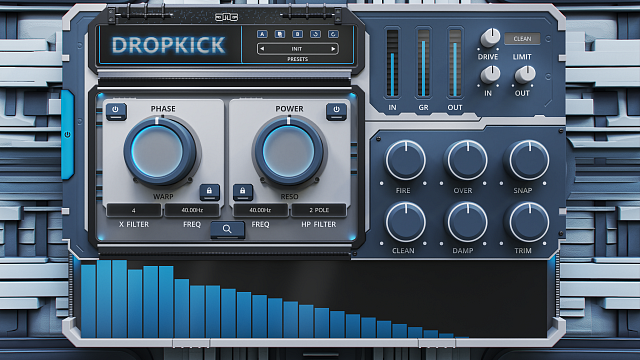Screen dimensions: 640x360
Task: Toggle the lock beside the RESO label
Action: (243, 191)
